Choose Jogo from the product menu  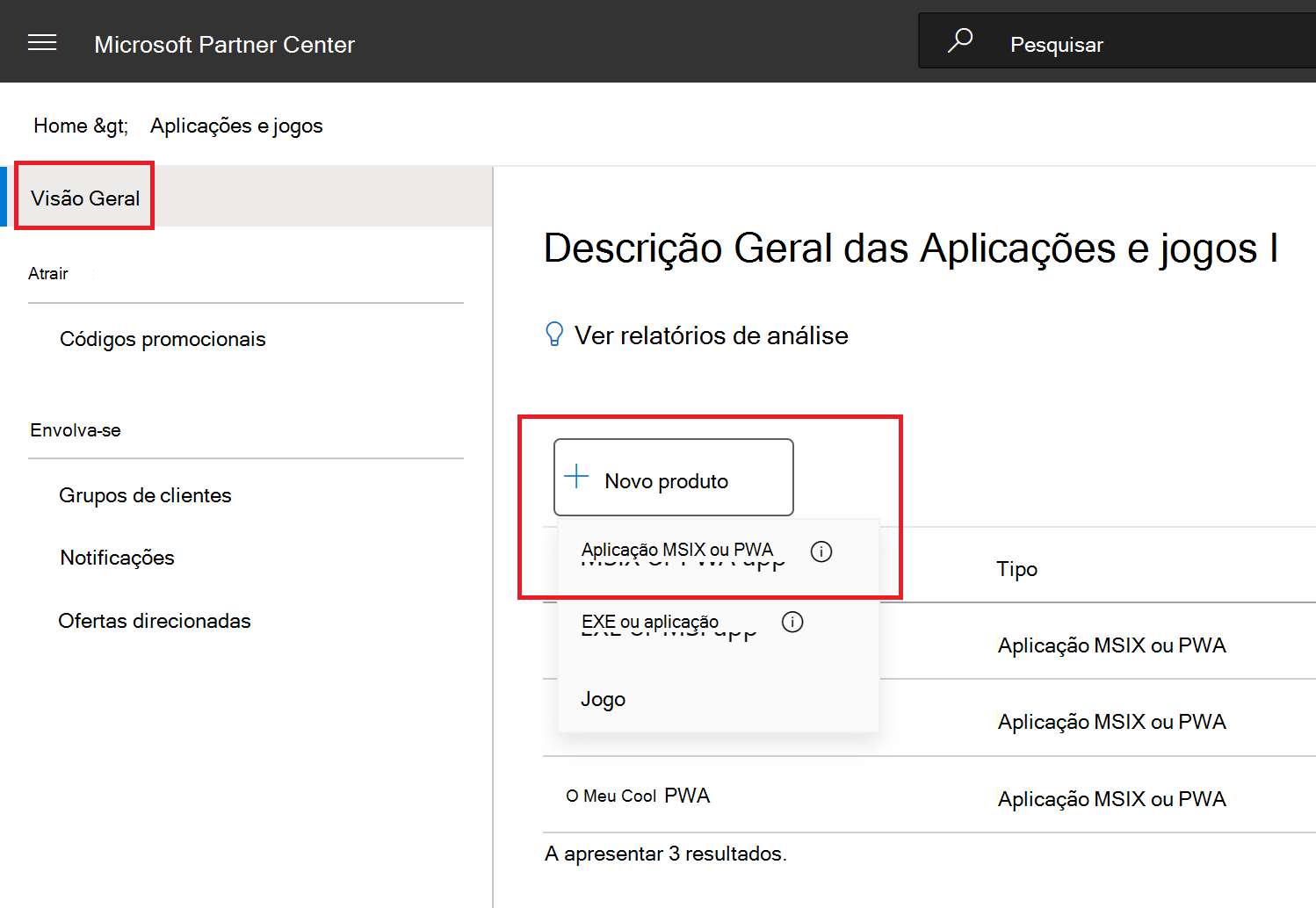pos(604,699)
